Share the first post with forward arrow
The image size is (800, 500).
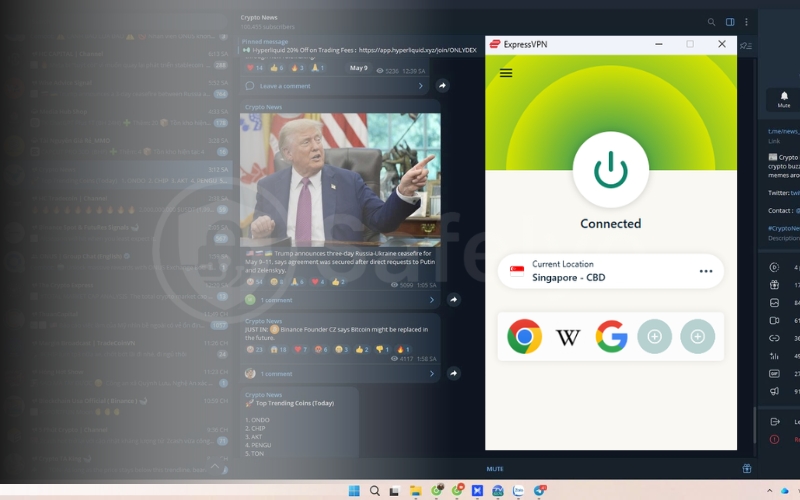tap(442, 86)
